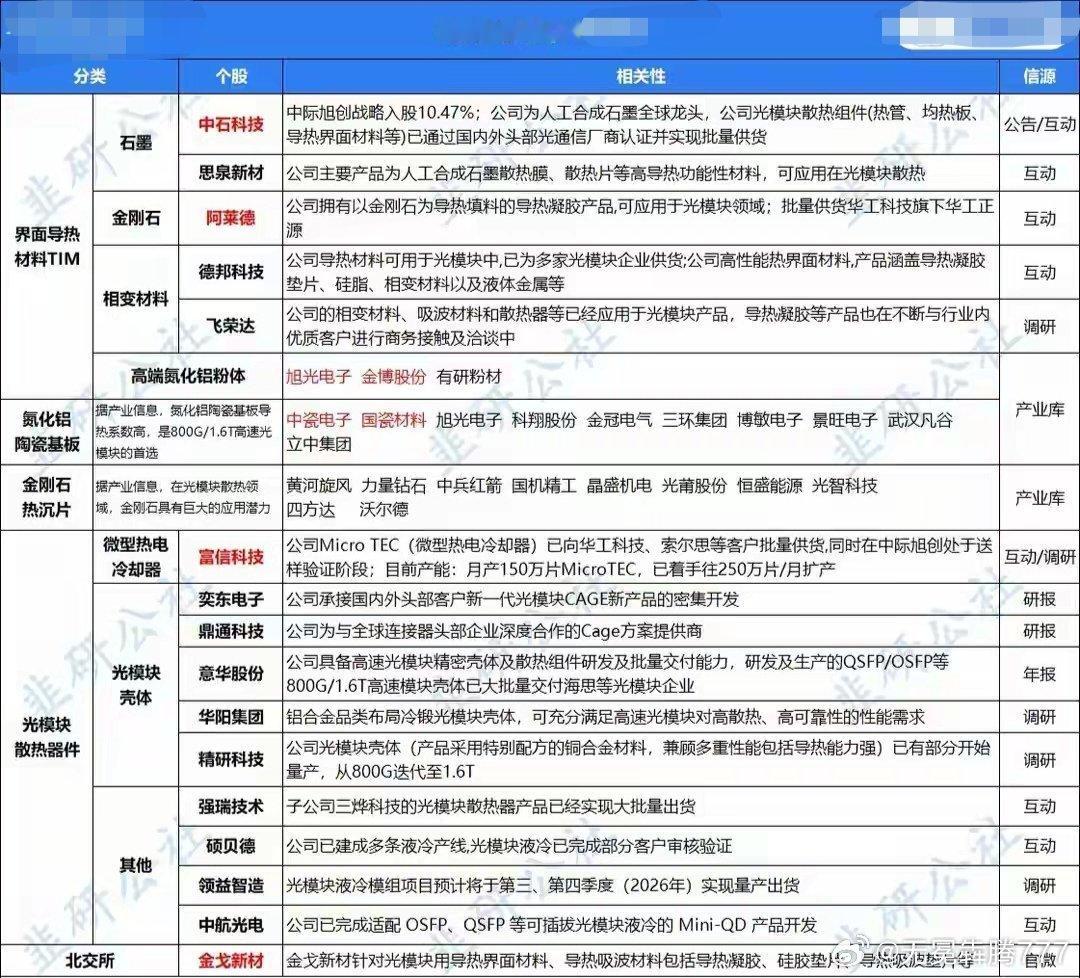Click the 北交所 category cell

coord(90,961)
